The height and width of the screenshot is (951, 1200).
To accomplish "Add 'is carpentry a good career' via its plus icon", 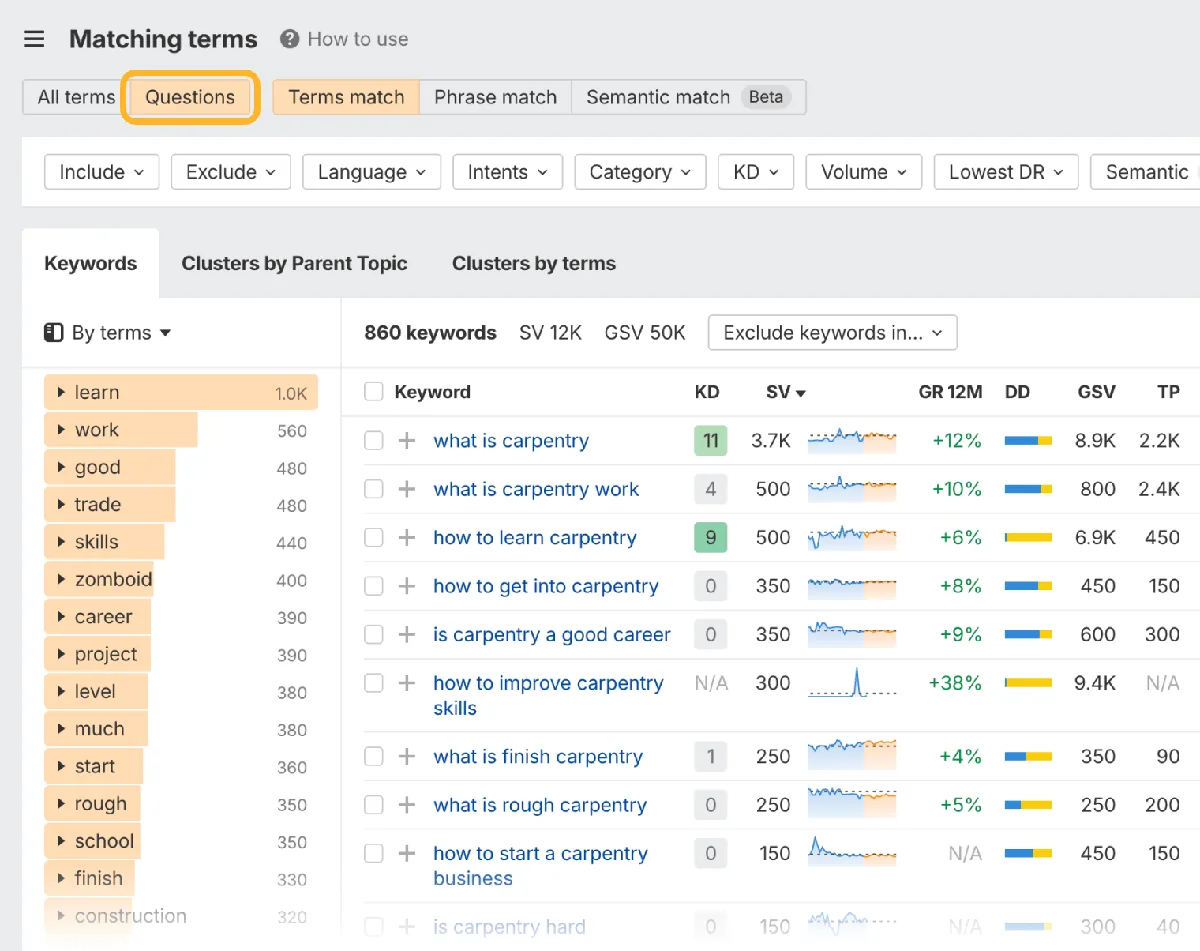I will coord(406,634).
